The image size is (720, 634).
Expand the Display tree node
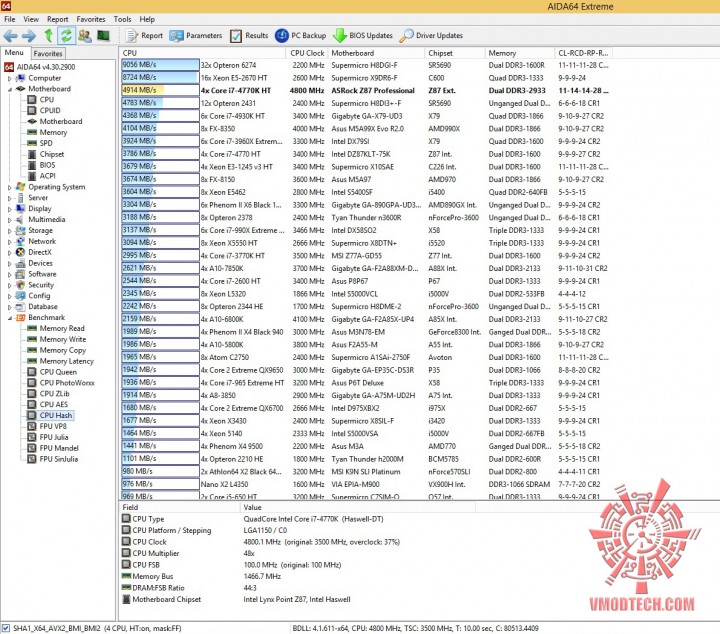(10, 209)
